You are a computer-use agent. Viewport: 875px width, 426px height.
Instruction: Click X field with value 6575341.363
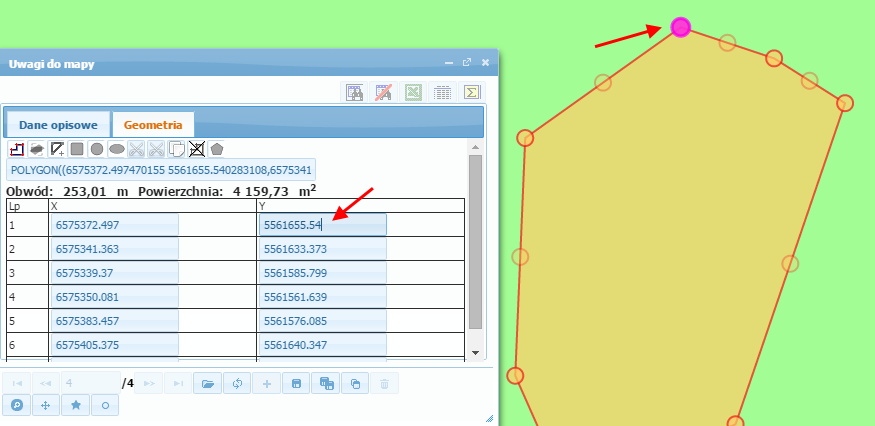[x=114, y=249]
